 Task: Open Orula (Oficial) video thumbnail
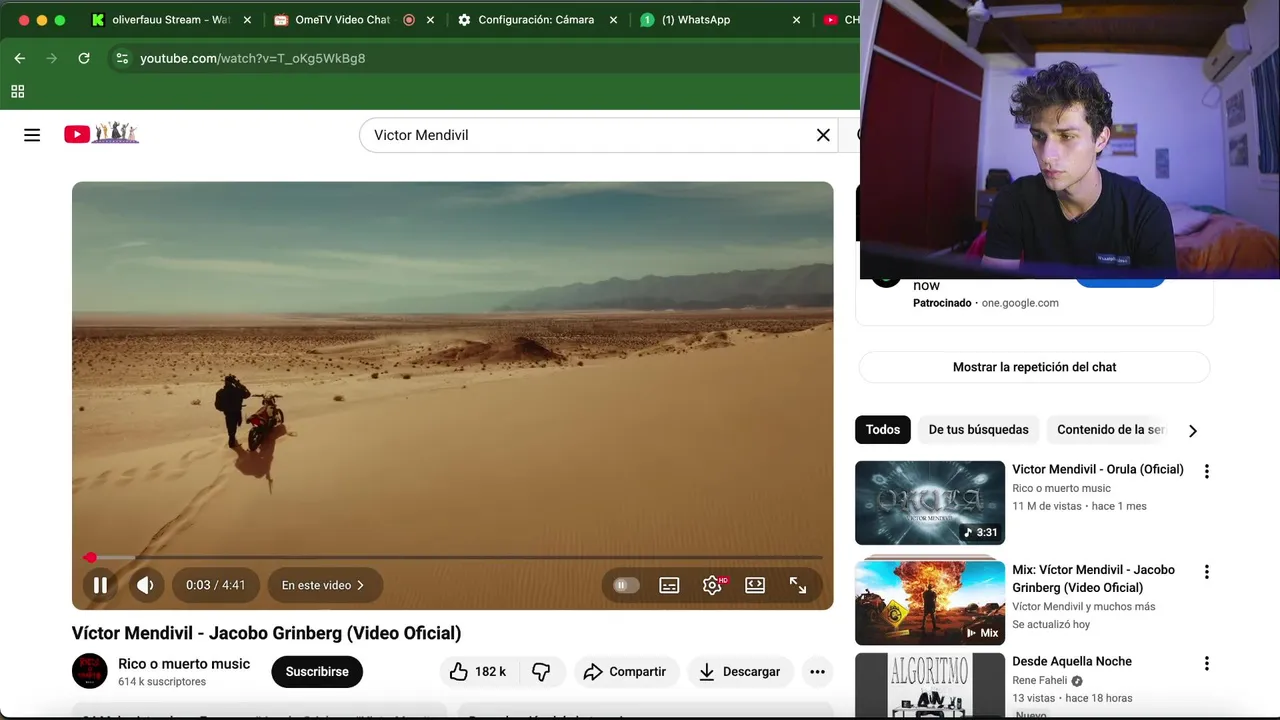click(x=930, y=503)
